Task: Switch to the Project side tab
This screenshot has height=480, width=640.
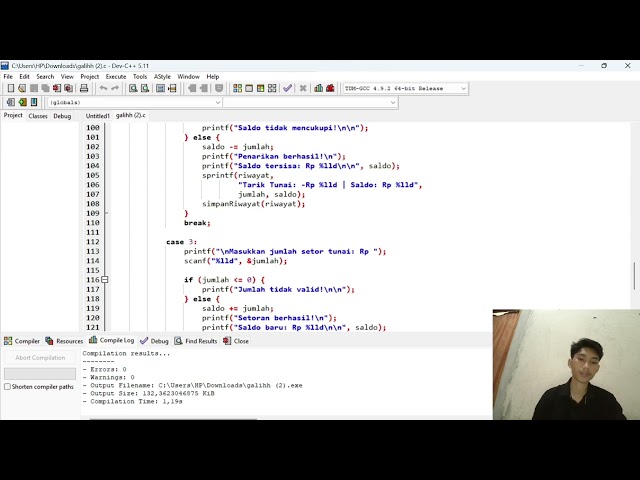Action: coord(13,116)
